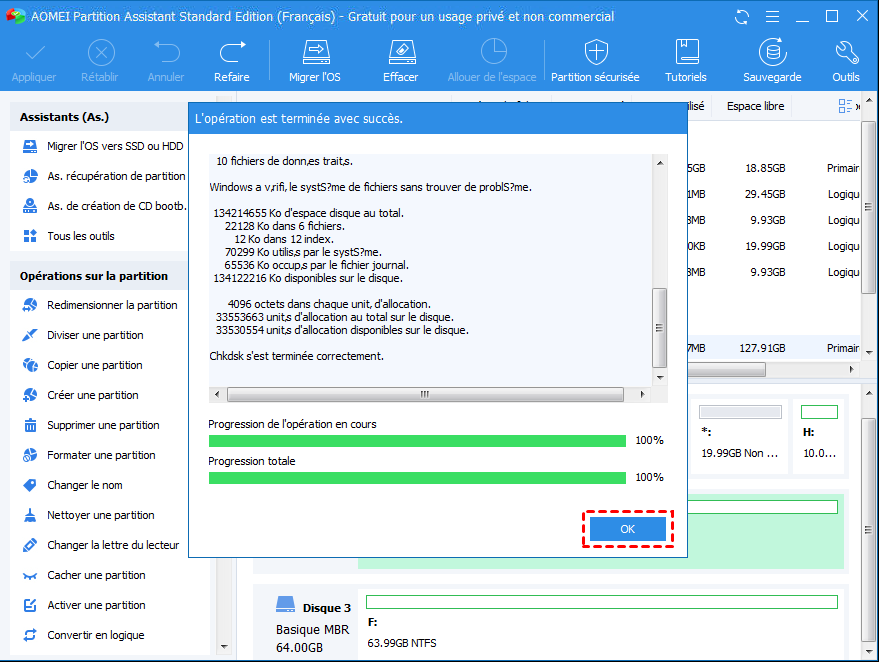Toggle the view mode icon beside Espace libre
This screenshot has height=662, width=879.
pyautogui.click(x=845, y=106)
